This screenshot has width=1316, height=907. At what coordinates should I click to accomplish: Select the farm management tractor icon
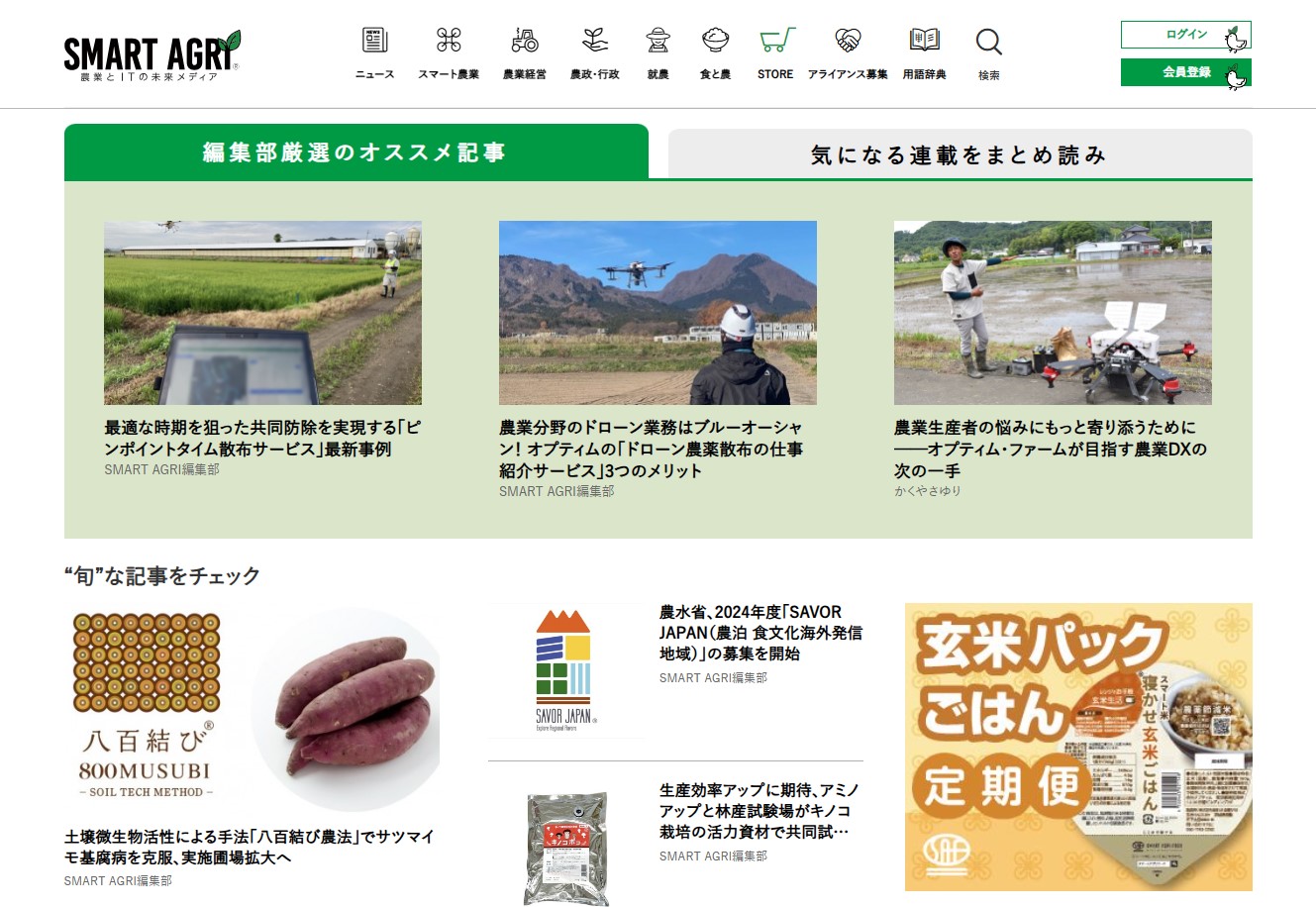(524, 41)
